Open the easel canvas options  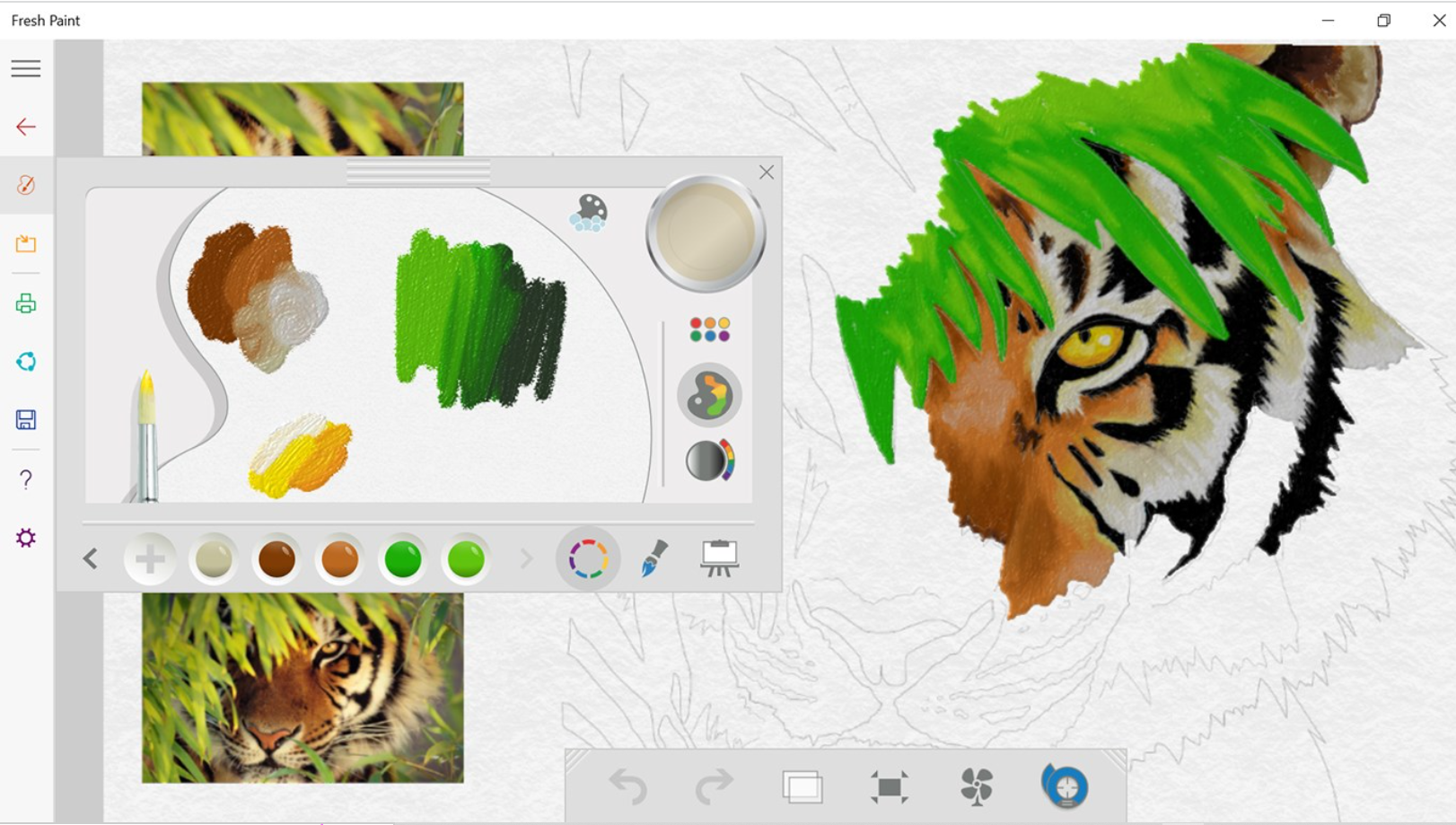click(720, 557)
